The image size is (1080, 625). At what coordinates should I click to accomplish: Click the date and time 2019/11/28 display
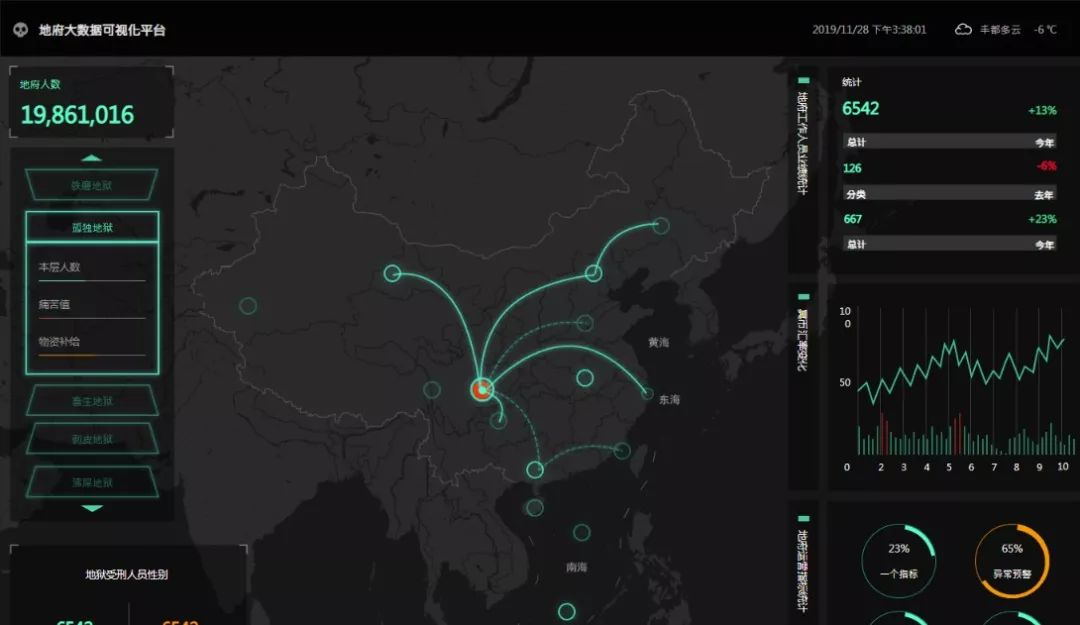869,30
